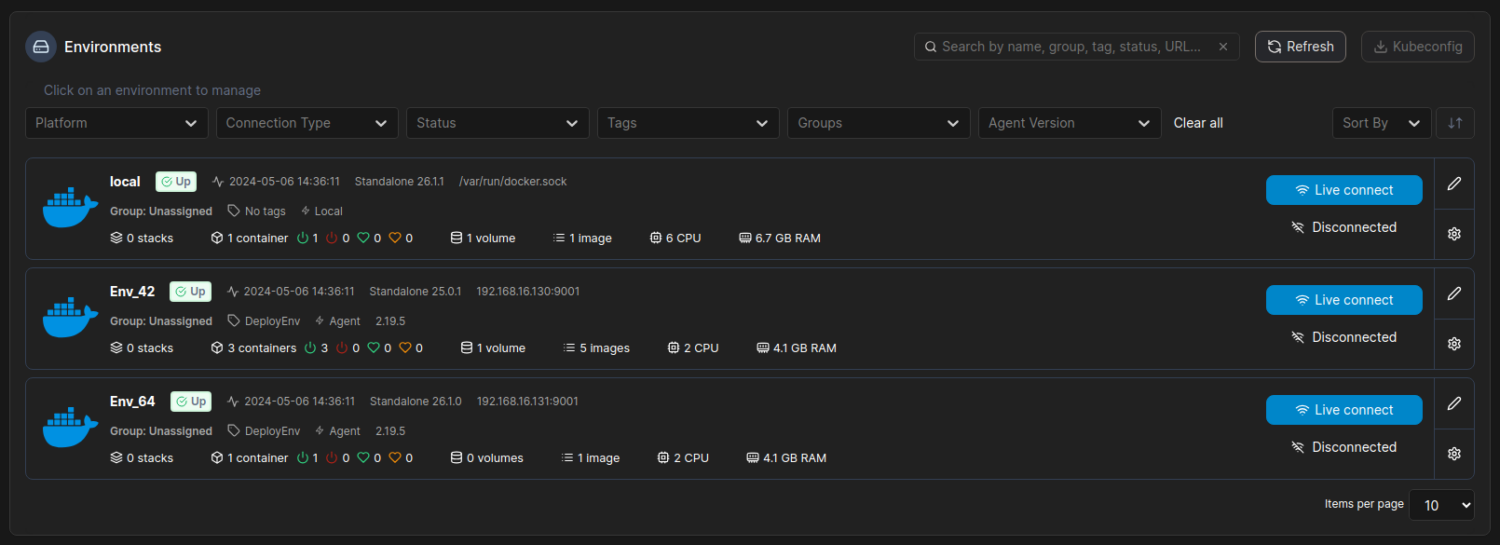Click the Docker whale icon for Env_42
The height and width of the screenshot is (545, 1500).
tap(70, 318)
